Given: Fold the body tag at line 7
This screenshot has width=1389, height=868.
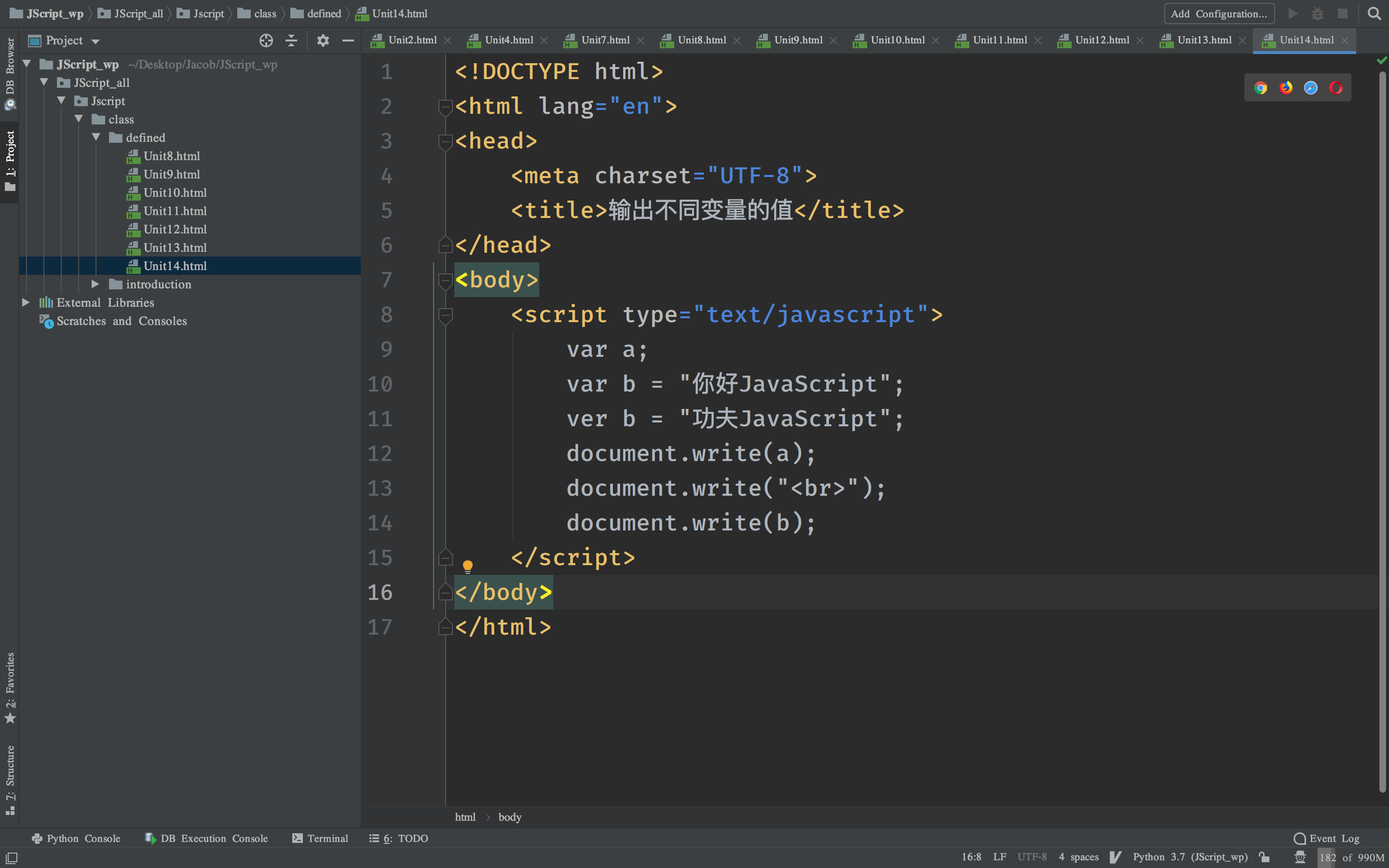Looking at the screenshot, I should [x=445, y=281].
